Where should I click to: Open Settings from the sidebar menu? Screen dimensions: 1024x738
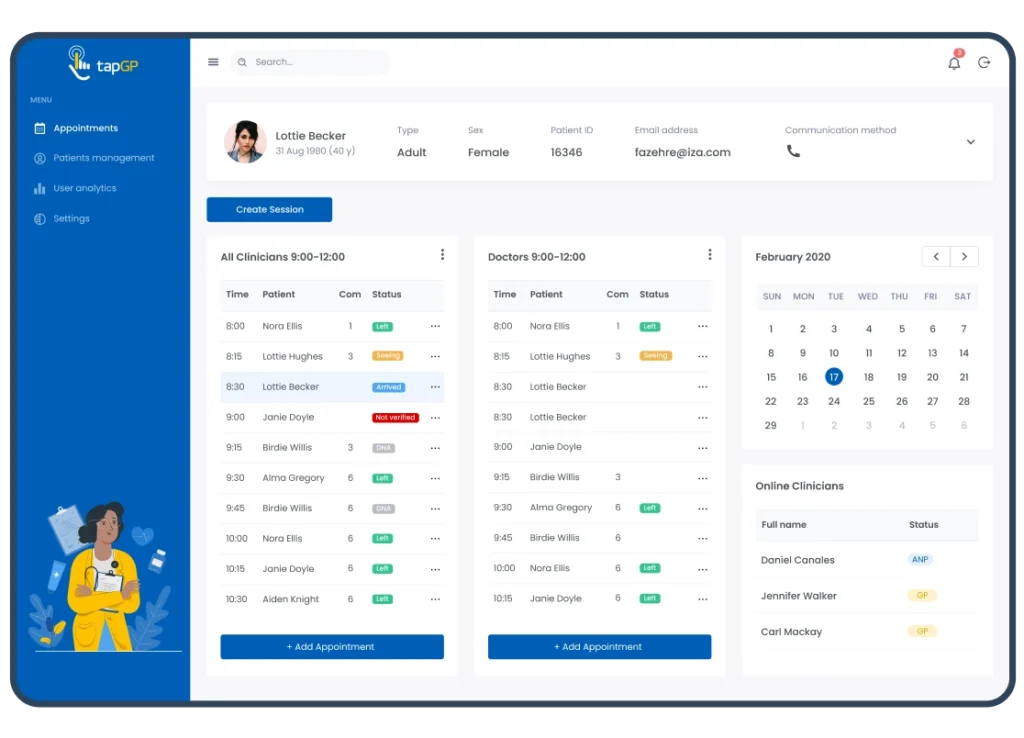(x=71, y=219)
